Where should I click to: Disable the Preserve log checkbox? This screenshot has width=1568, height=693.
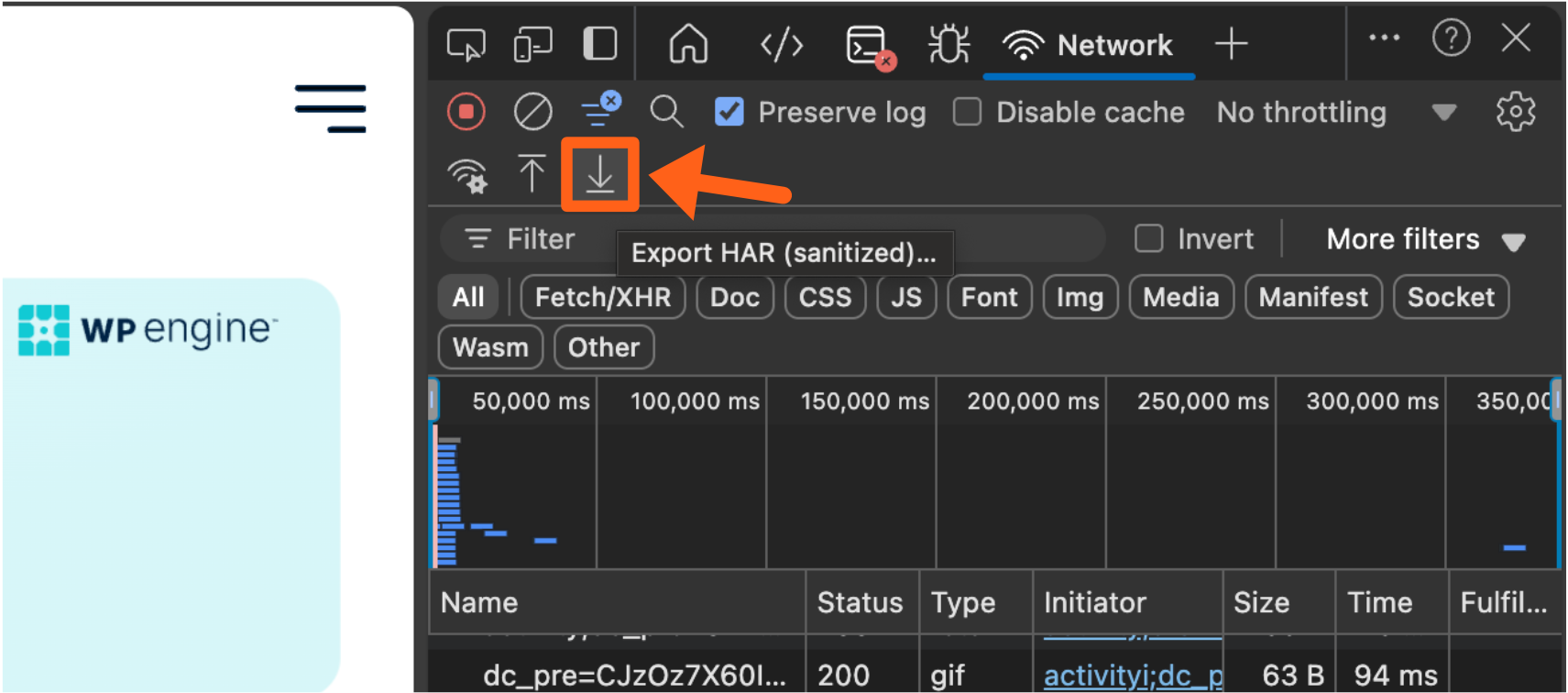pos(729,112)
